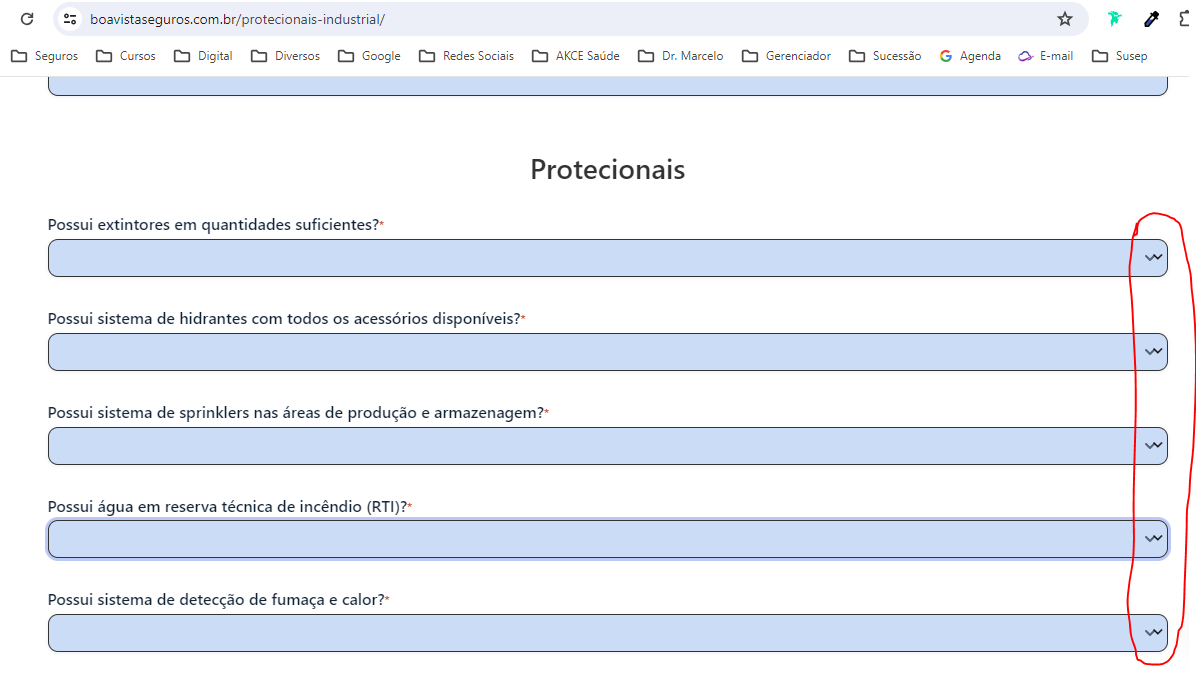Bookmark this page with the star icon
1196x674 pixels.
point(1065,19)
